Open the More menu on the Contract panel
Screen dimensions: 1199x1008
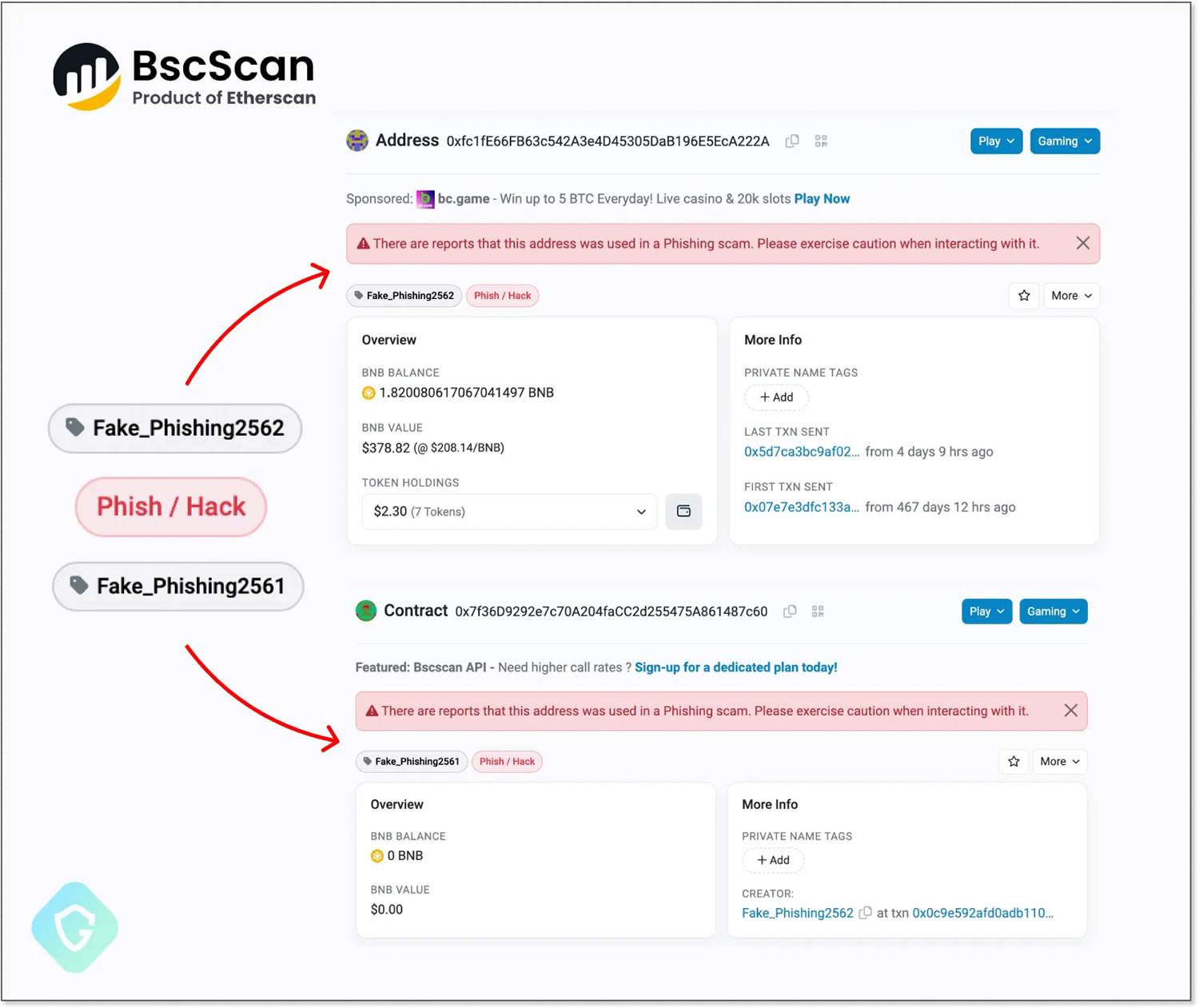point(1059,762)
